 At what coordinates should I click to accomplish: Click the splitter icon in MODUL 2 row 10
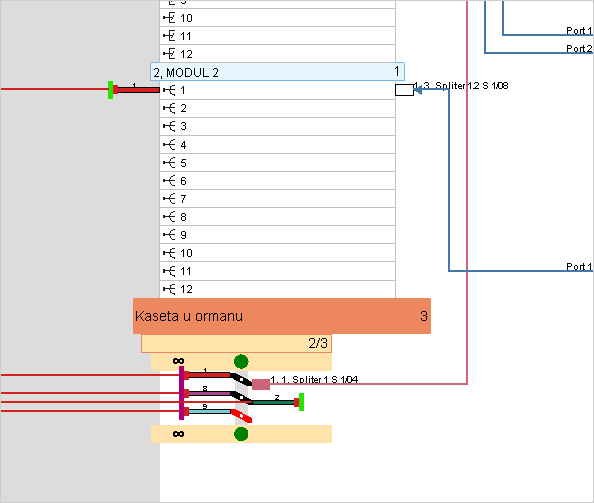coord(169,253)
